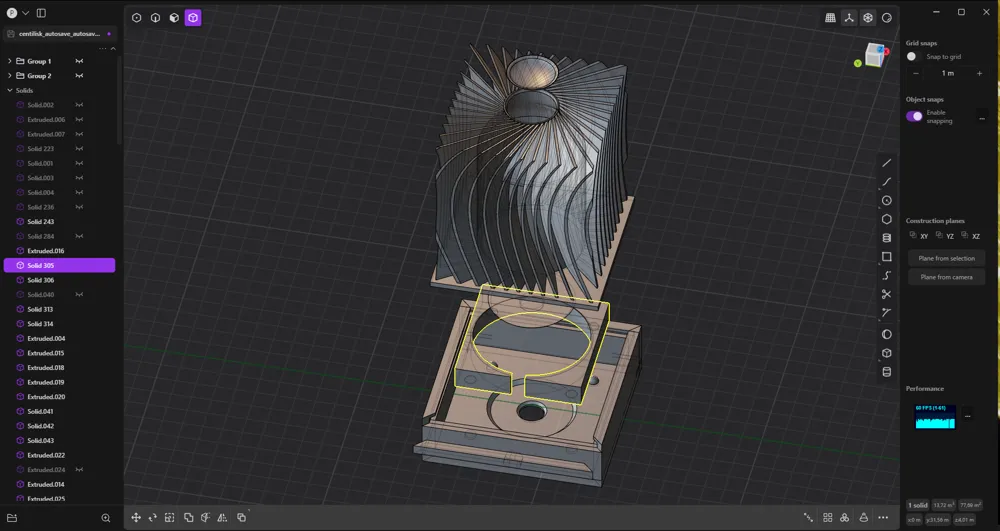
Task: Activate the Move tool in bottom bar
Action: click(136, 518)
